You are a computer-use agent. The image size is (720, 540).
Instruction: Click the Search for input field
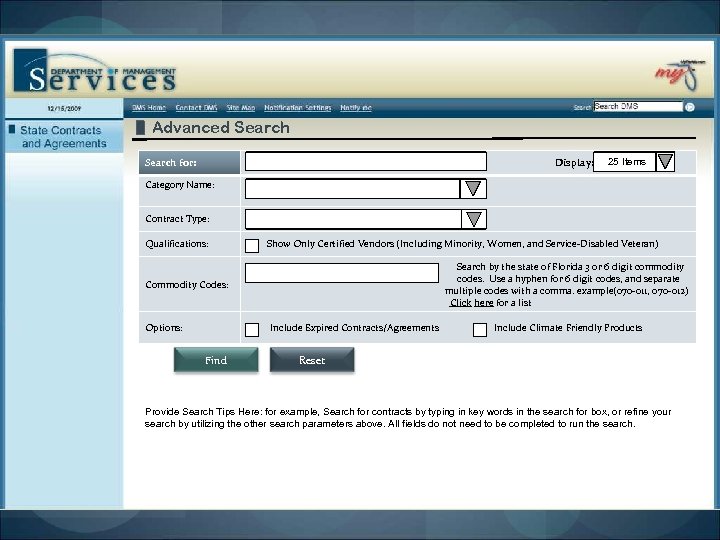(x=366, y=162)
